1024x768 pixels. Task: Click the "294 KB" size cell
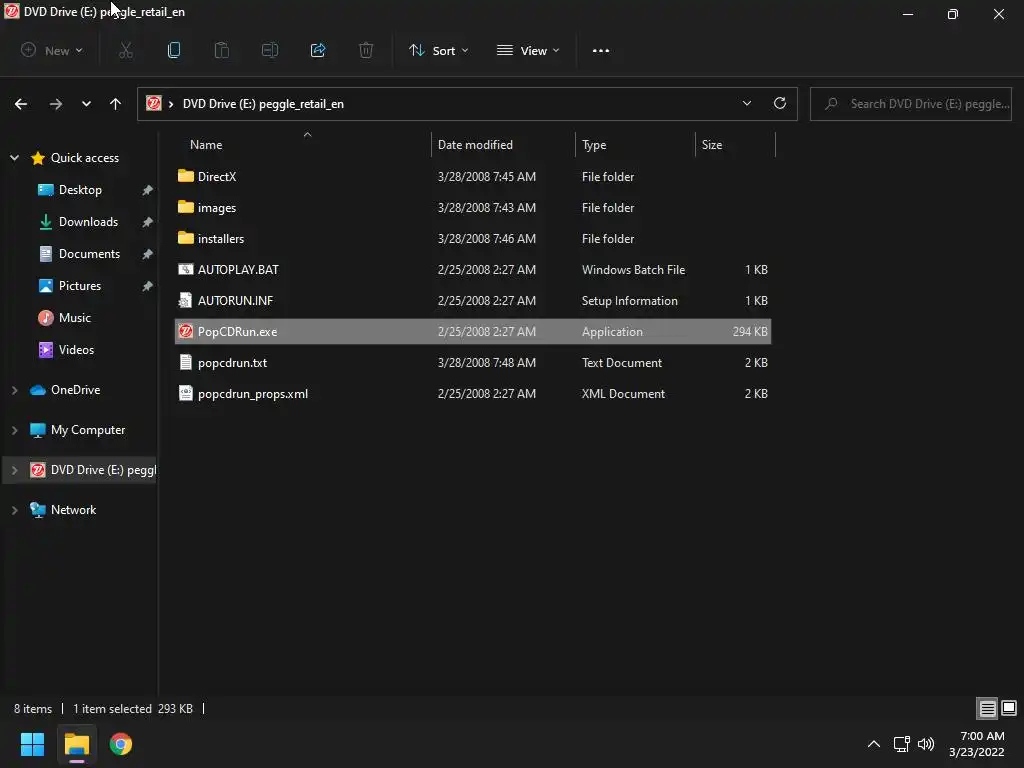(750, 331)
